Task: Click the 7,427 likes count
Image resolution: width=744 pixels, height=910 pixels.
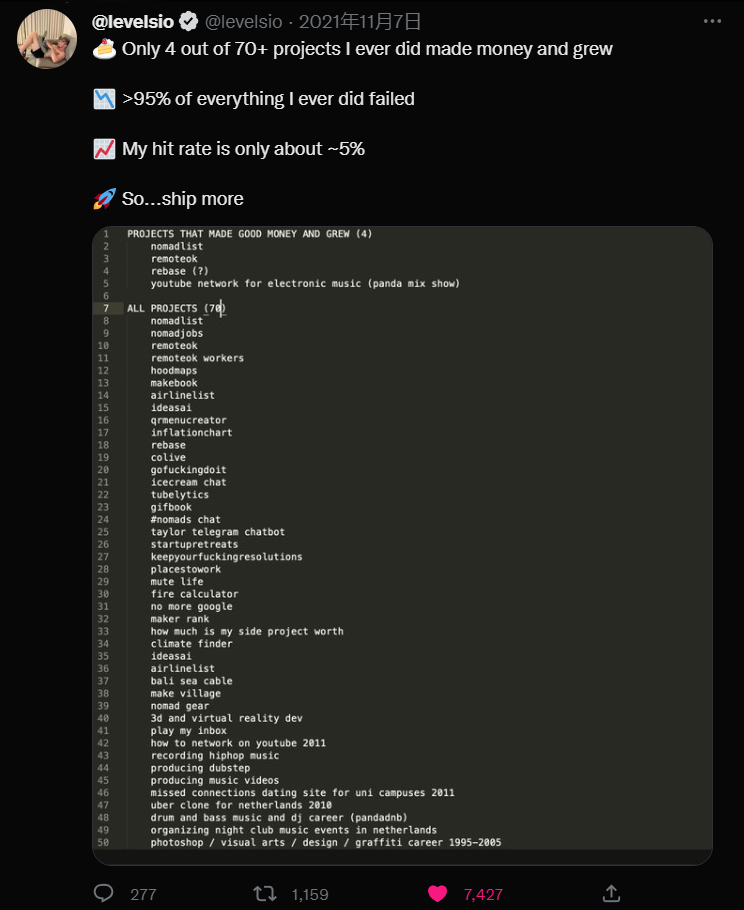Action: (483, 894)
